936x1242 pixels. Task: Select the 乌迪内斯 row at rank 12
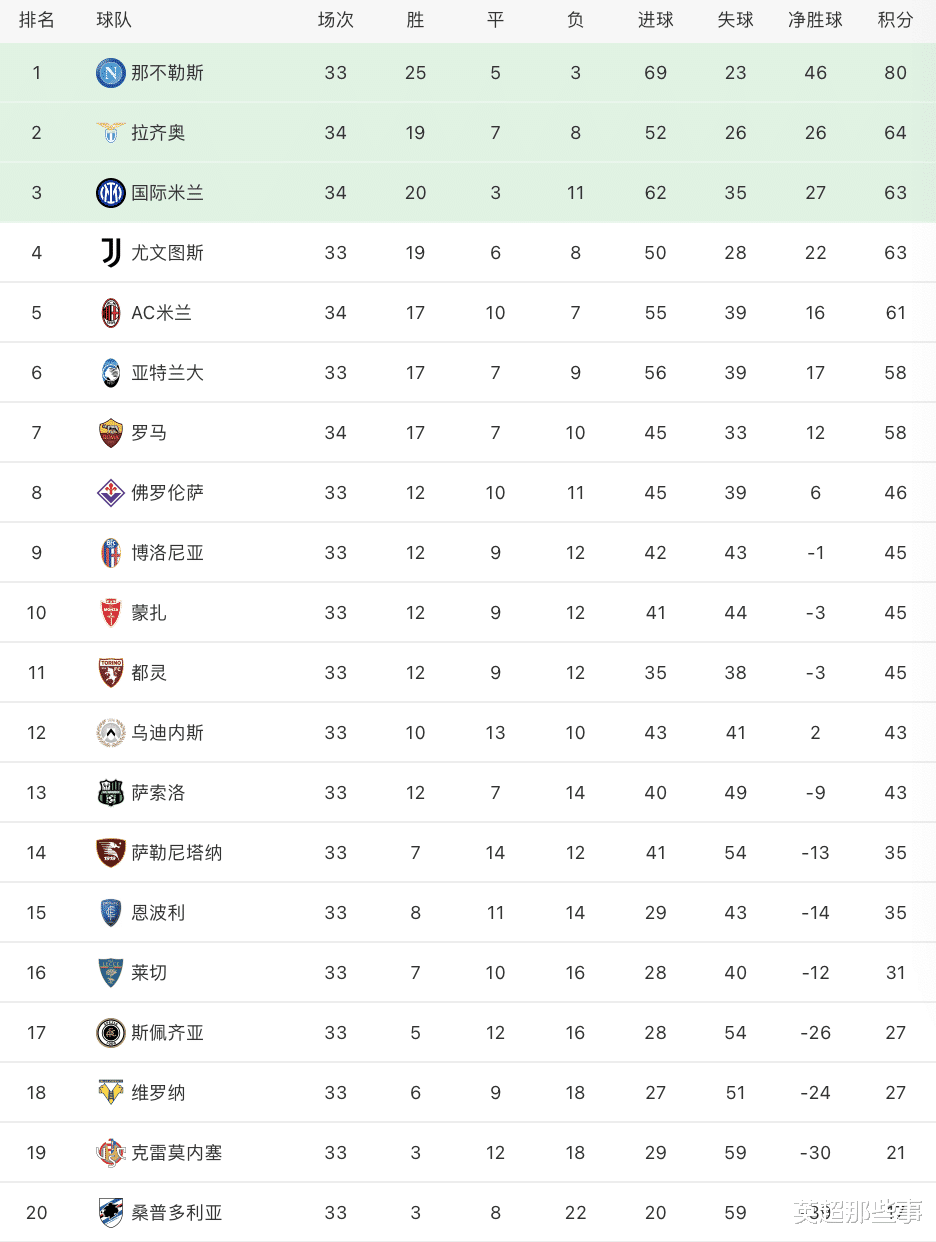[468, 733]
